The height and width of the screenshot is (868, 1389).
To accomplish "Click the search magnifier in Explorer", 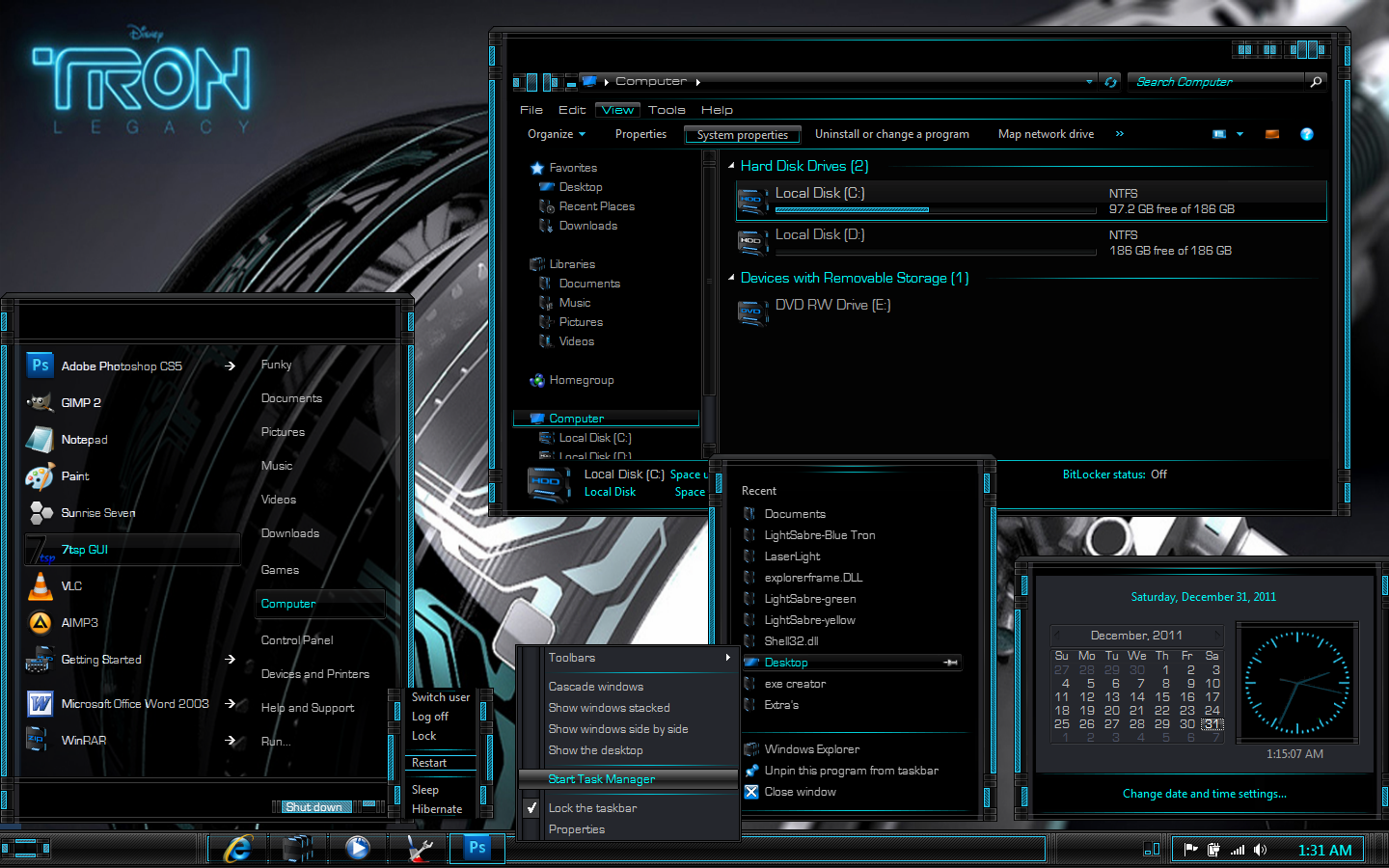I will pos(1316,82).
